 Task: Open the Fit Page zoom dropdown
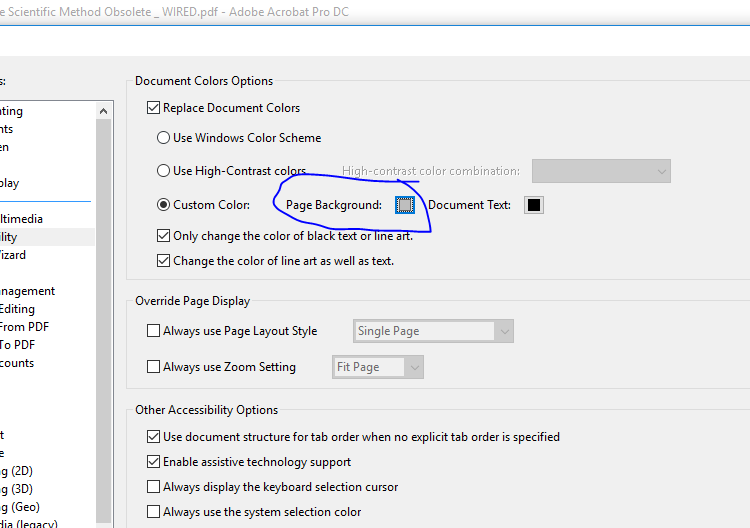378,367
